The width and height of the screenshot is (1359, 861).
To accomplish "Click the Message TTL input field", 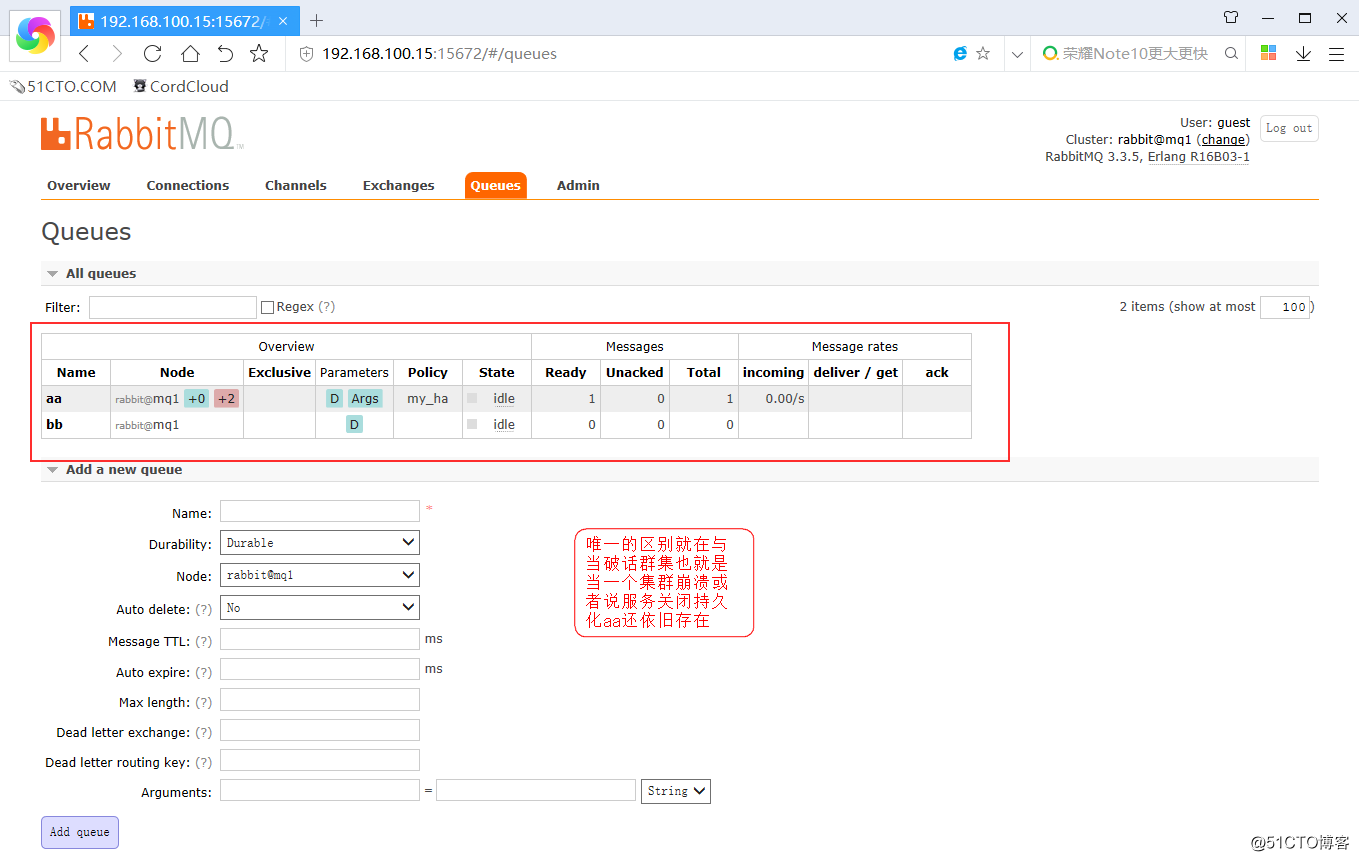I will [x=320, y=639].
